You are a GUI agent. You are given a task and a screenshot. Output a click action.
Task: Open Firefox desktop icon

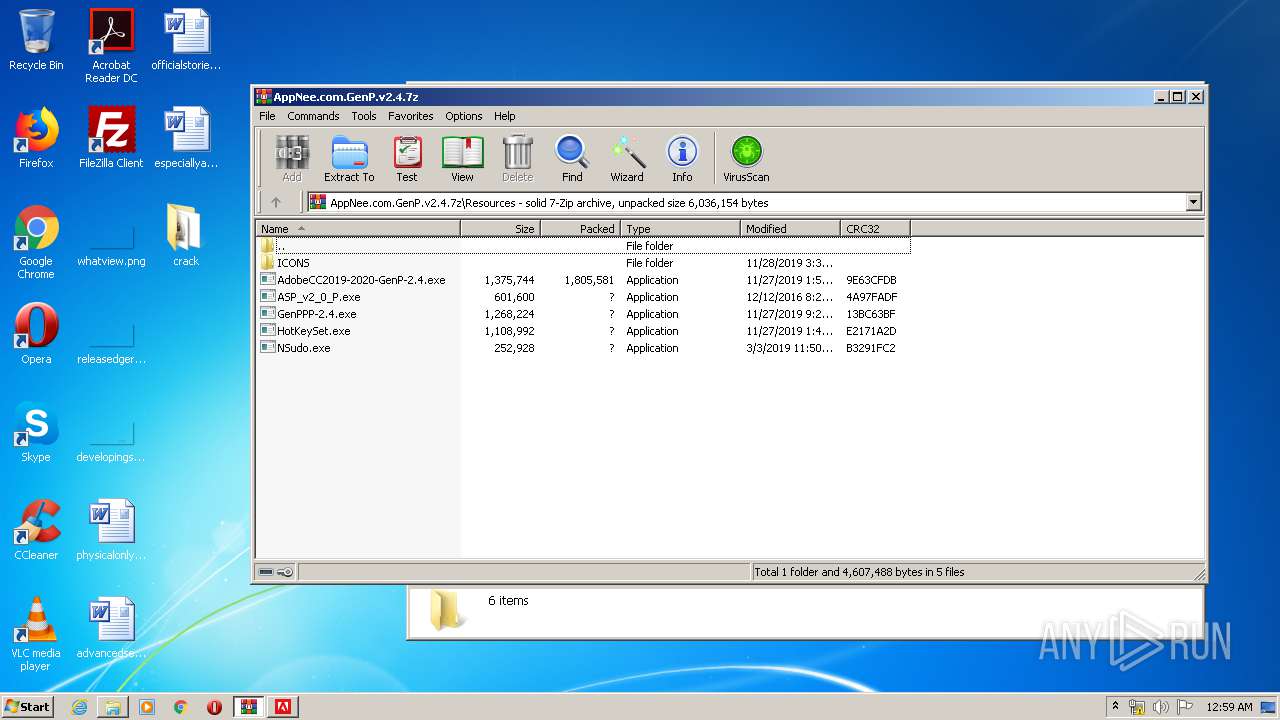(36, 137)
